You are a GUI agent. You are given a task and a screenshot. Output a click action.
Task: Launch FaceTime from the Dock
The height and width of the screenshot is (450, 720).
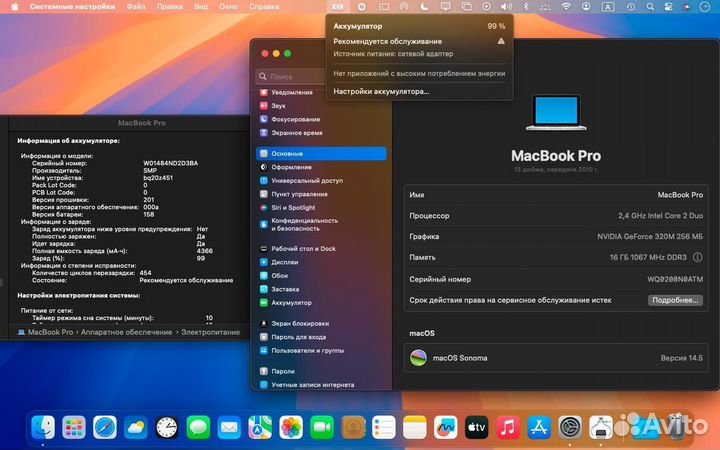pyautogui.click(x=322, y=428)
